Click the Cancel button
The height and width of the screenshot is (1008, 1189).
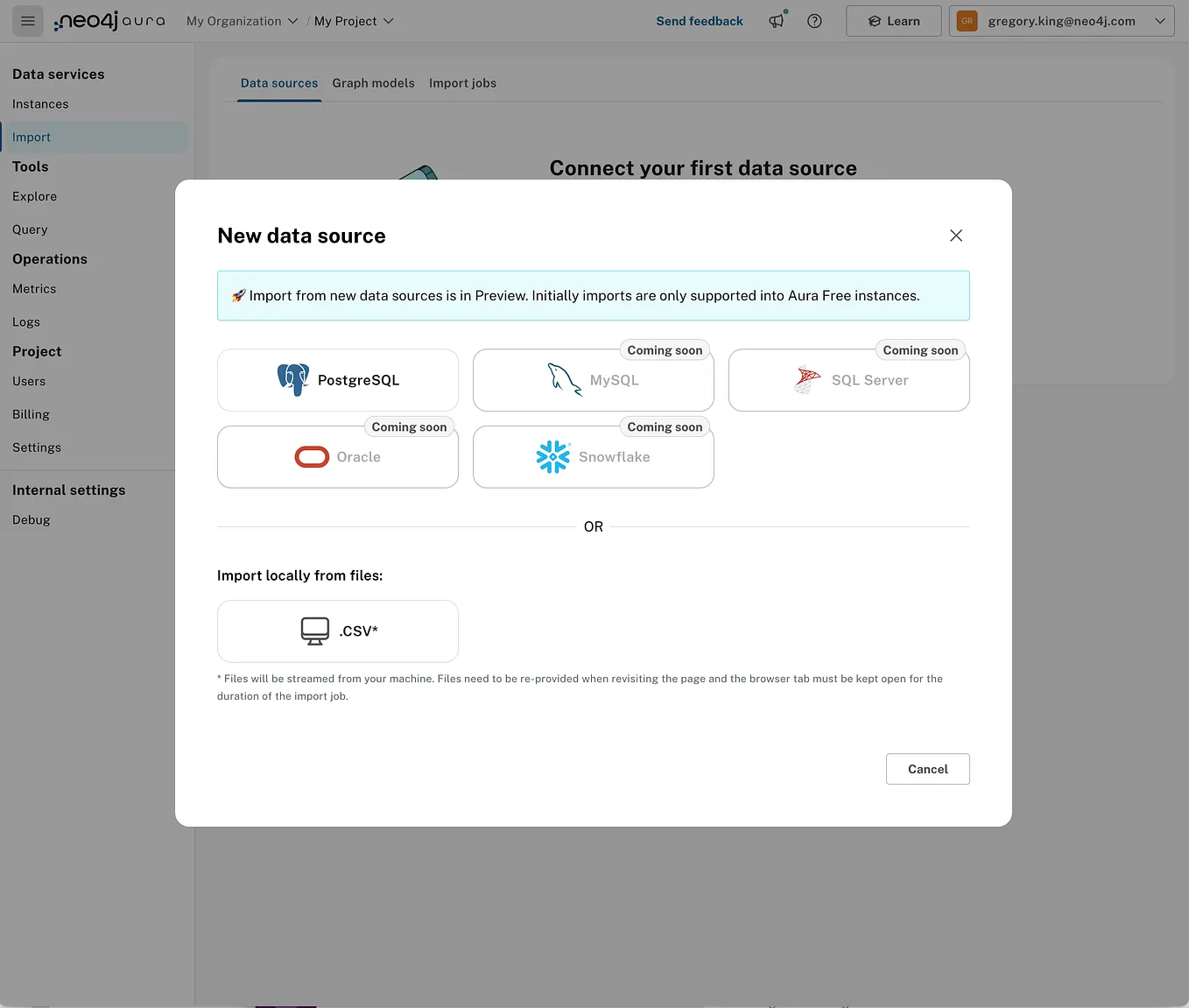[927, 769]
